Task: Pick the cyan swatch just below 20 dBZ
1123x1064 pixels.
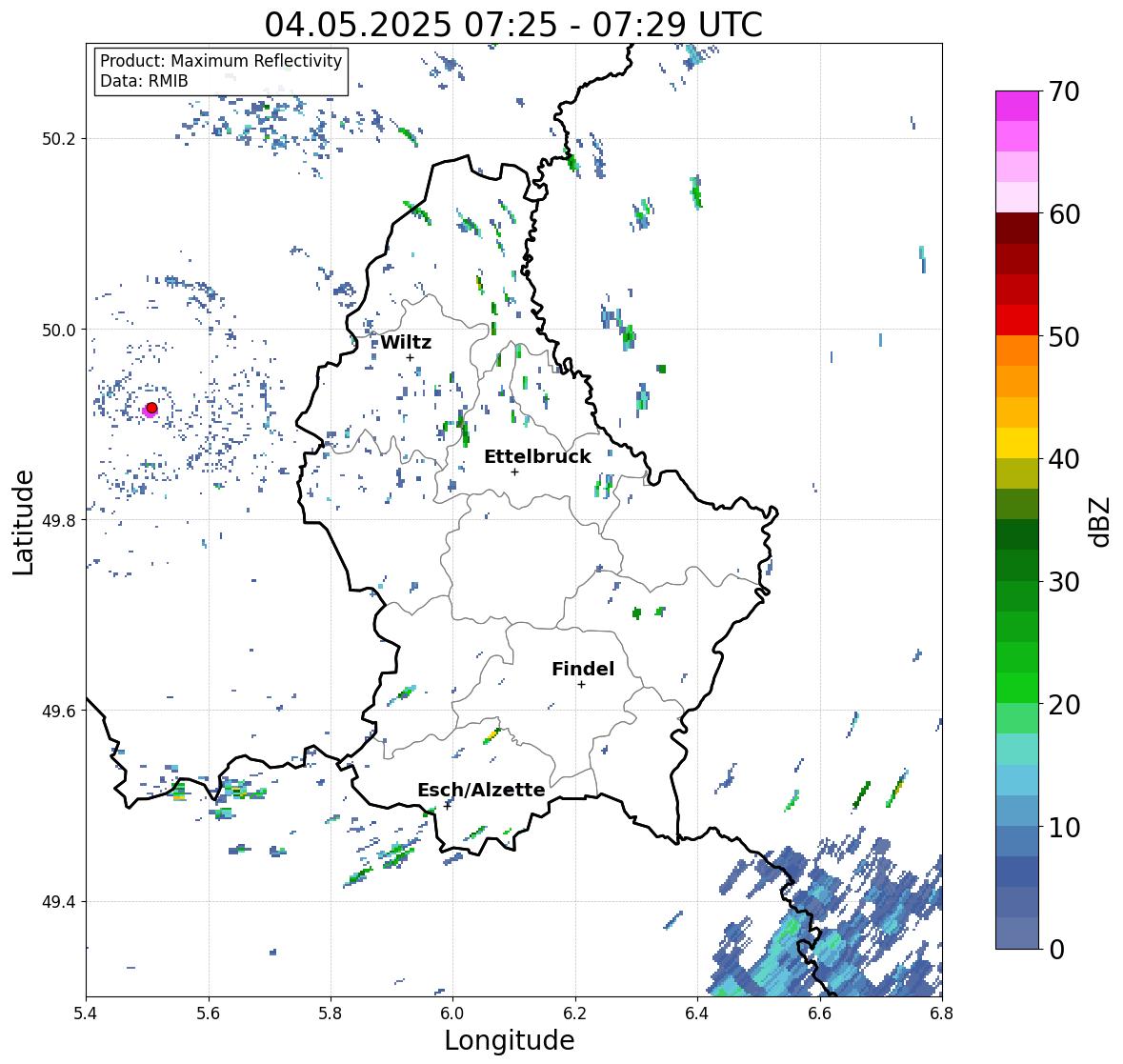Action: 1017,750
